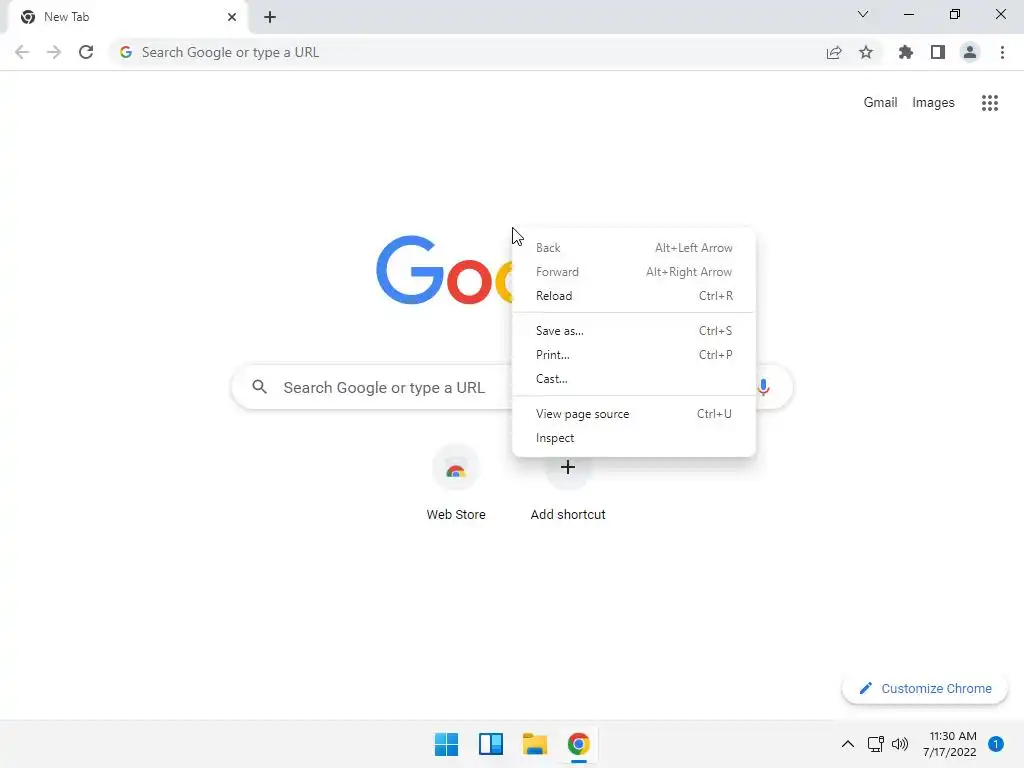Screen dimensions: 1024x768
Task: Open the notification badge icon
Action: click(x=996, y=744)
